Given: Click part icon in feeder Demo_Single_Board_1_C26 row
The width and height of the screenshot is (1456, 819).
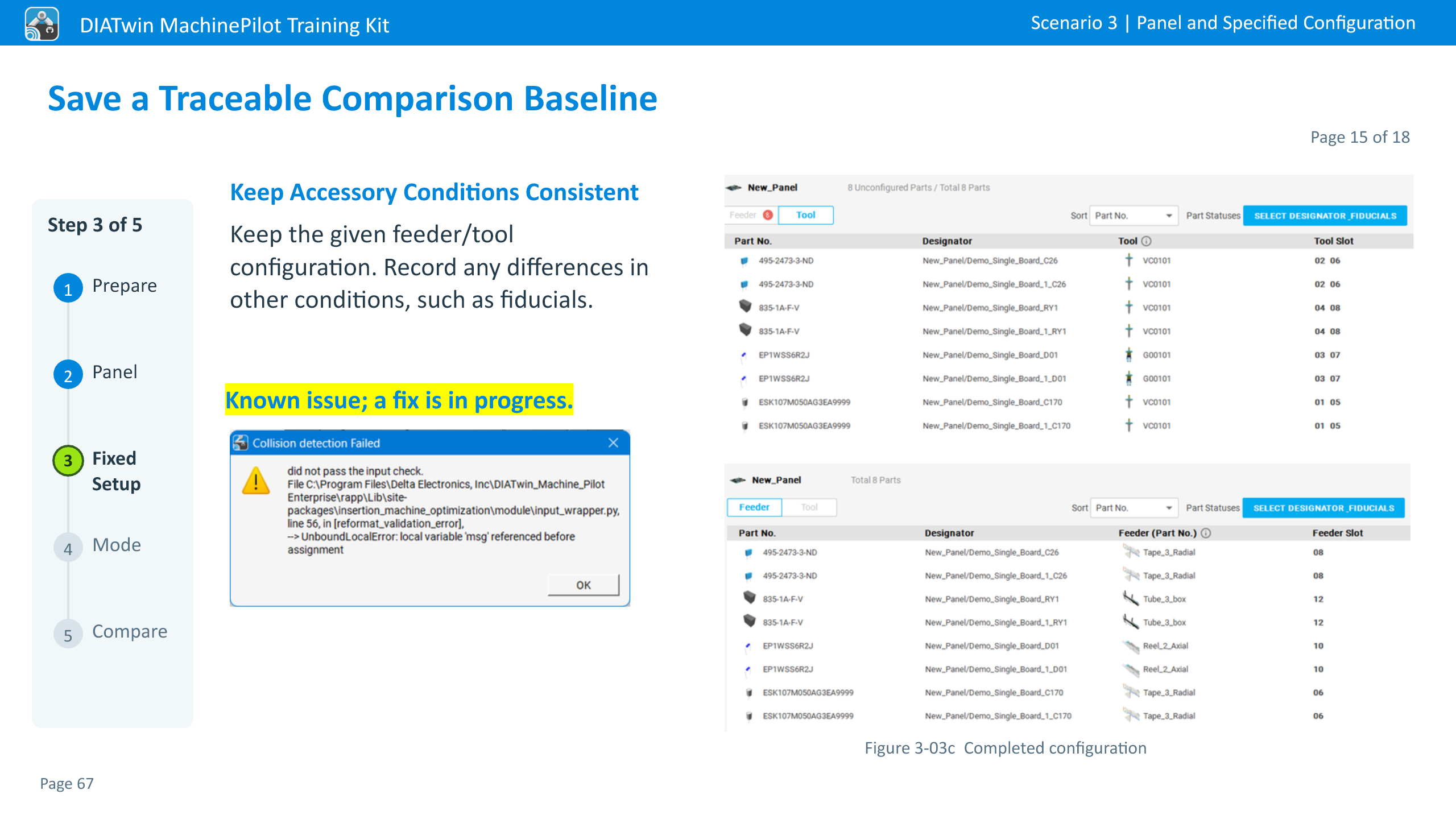Looking at the screenshot, I should (x=748, y=576).
